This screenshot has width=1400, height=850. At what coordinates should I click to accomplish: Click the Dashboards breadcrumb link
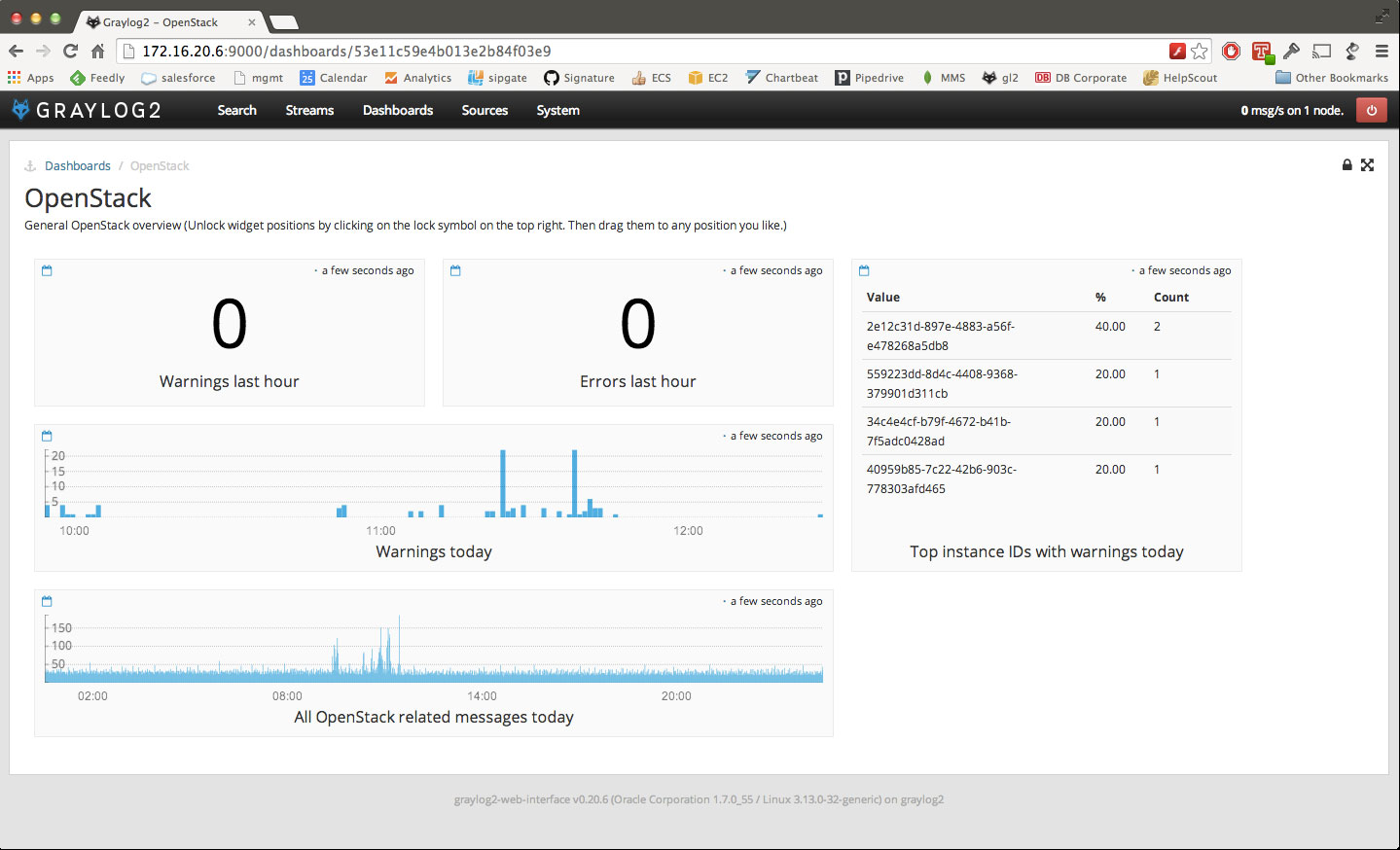point(78,166)
